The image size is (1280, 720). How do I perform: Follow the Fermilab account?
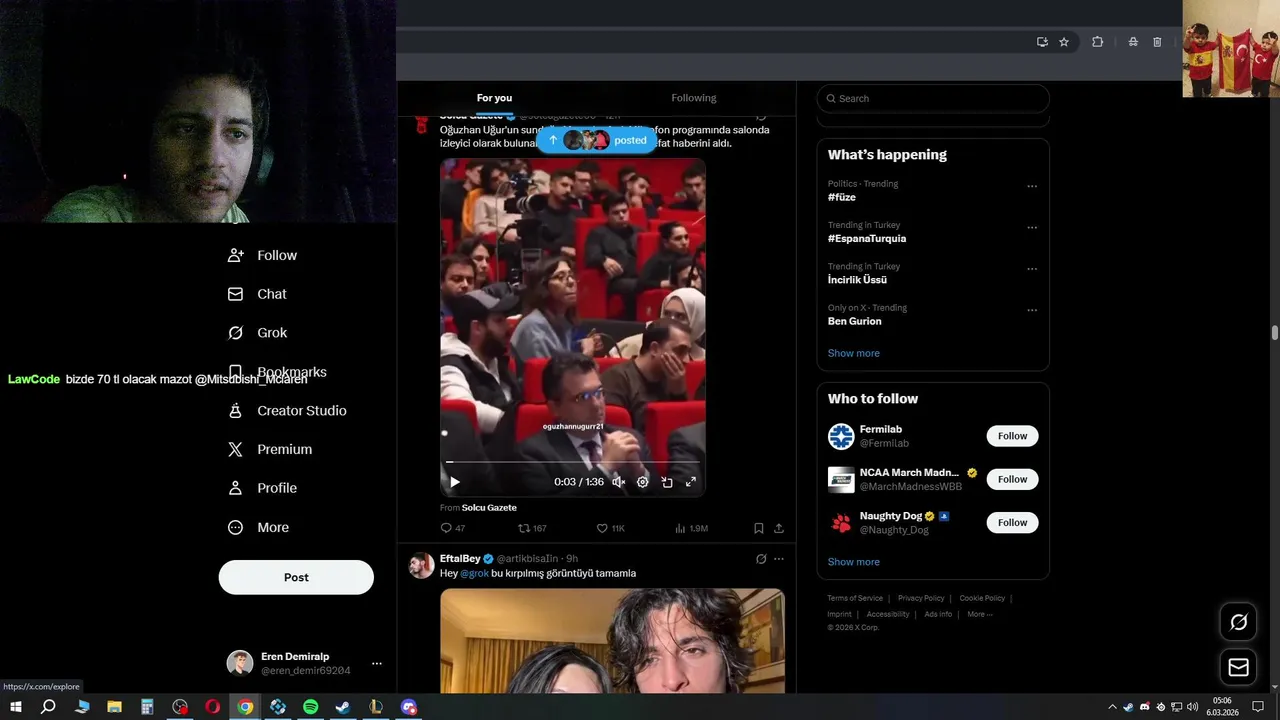point(1012,436)
